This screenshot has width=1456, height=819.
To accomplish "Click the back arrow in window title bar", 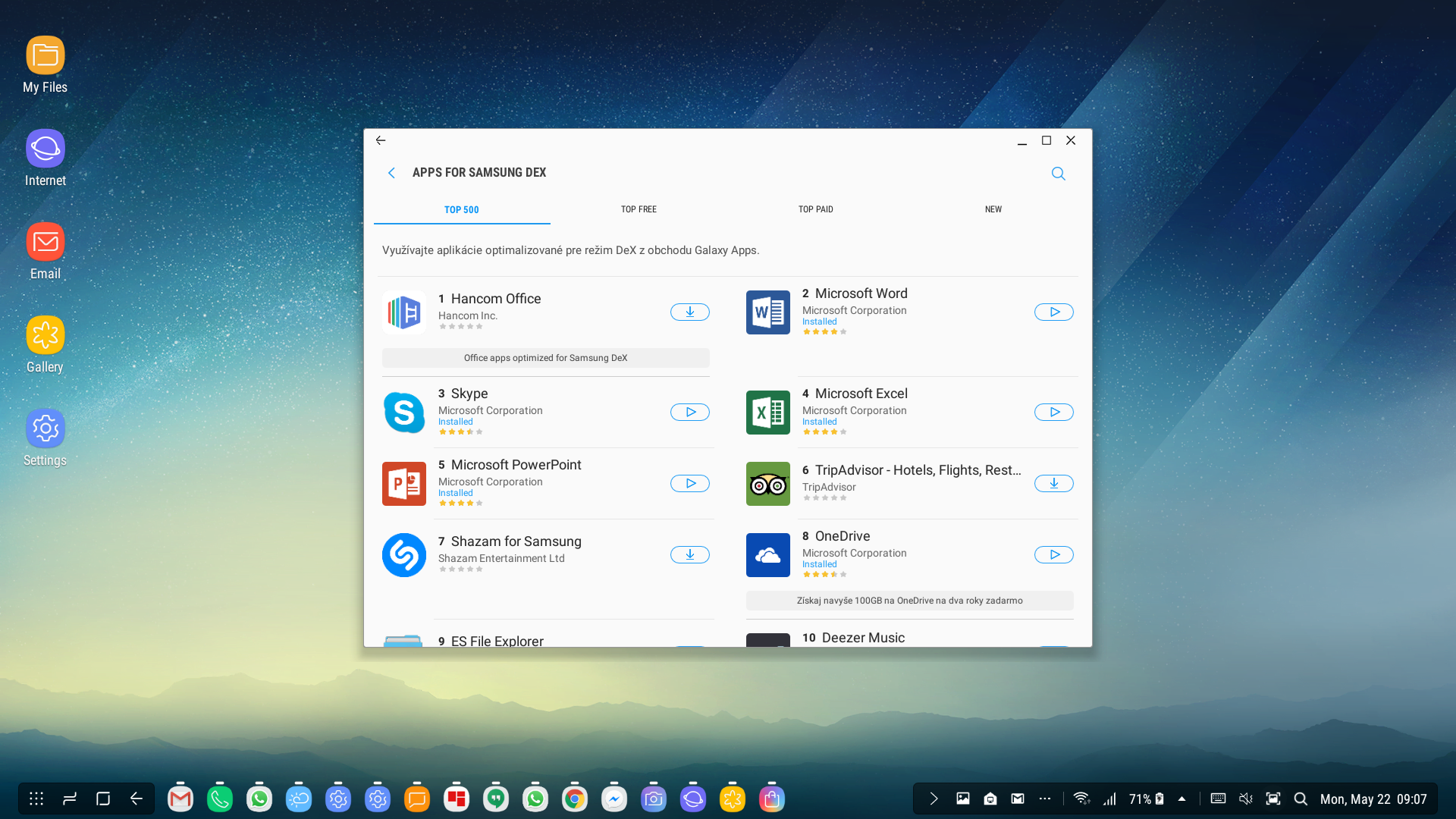I will pyautogui.click(x=381, y=140).
